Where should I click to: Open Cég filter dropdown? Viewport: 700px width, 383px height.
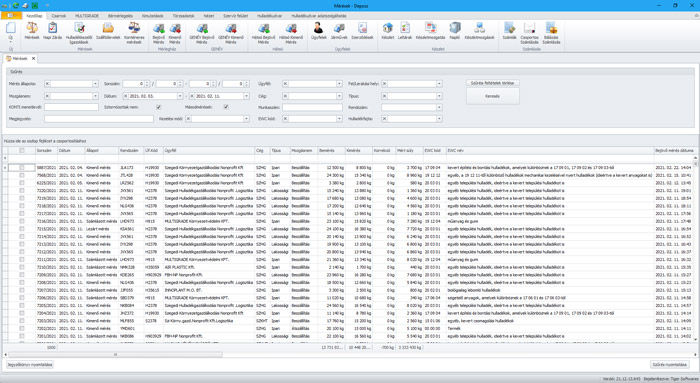click(339, 96)
